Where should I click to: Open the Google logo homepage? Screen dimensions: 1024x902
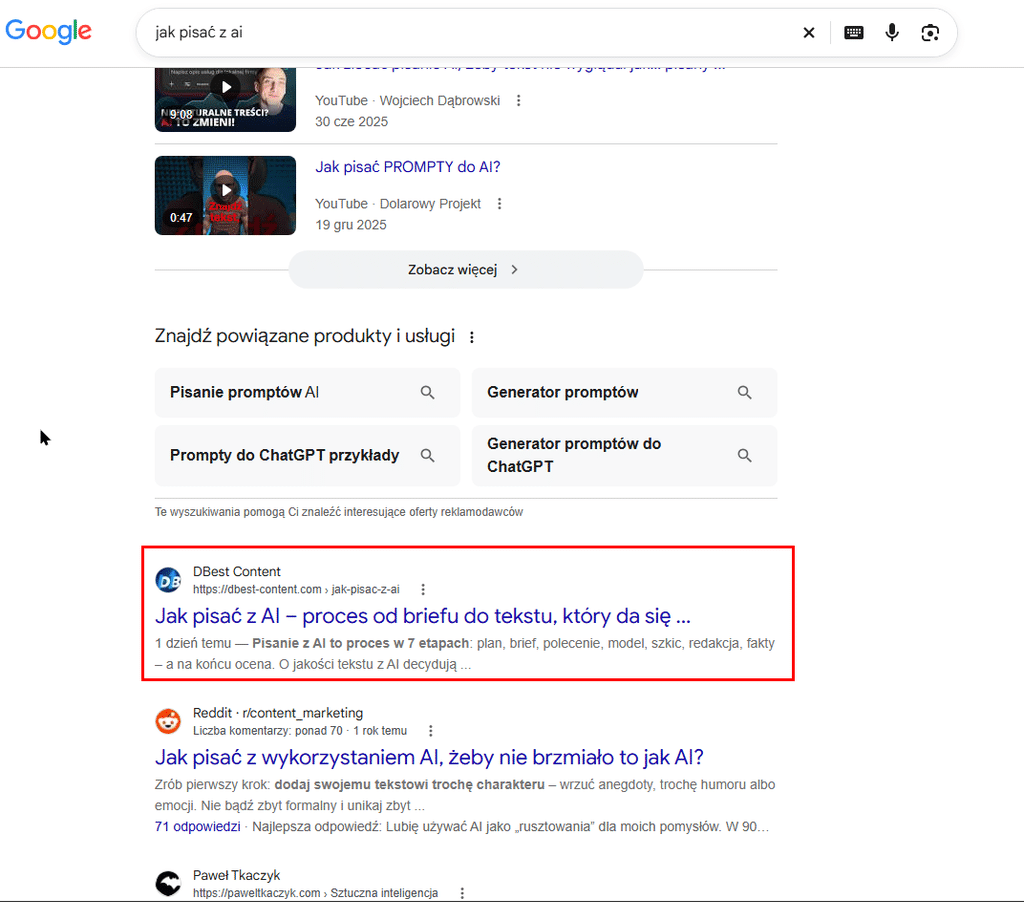pyautogui.click(x=48, y=31)
